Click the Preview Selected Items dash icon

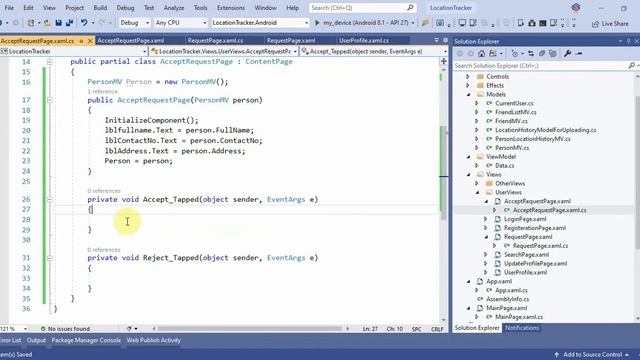pyautogui.click(x=579, y=53)
